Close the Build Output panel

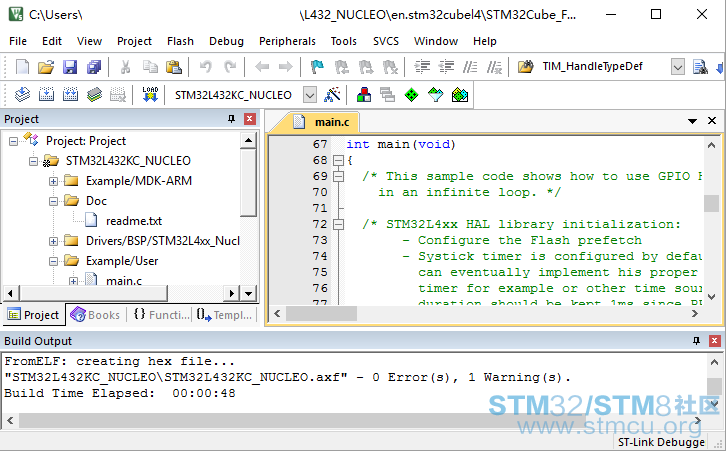click(714, 341)
